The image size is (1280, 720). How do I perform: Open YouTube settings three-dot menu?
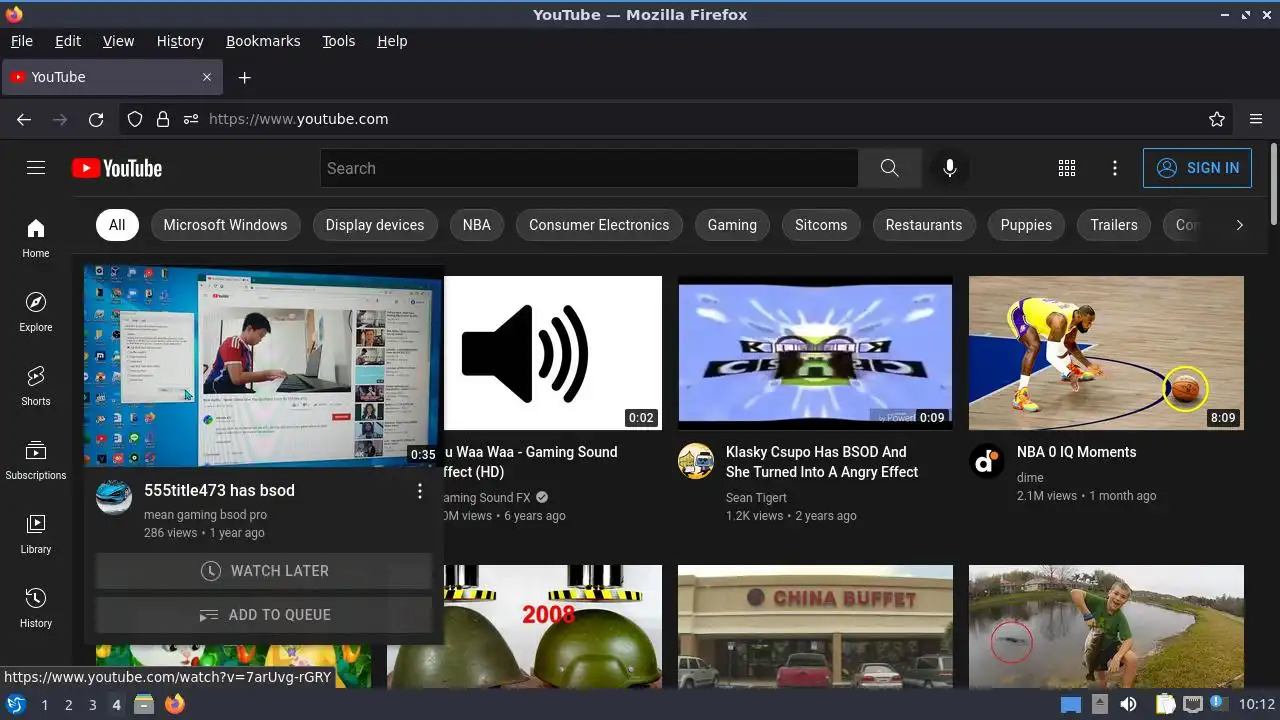point(1115,168)
